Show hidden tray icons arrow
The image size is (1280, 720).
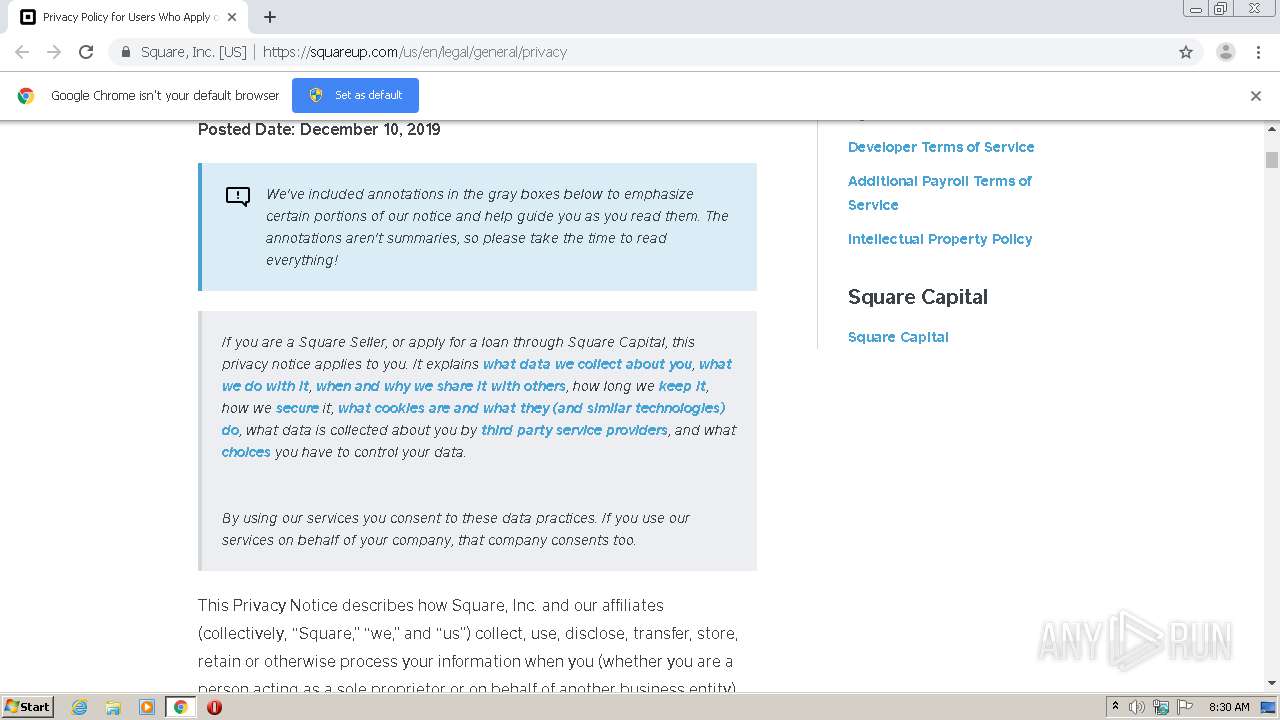click(1115, 706)
